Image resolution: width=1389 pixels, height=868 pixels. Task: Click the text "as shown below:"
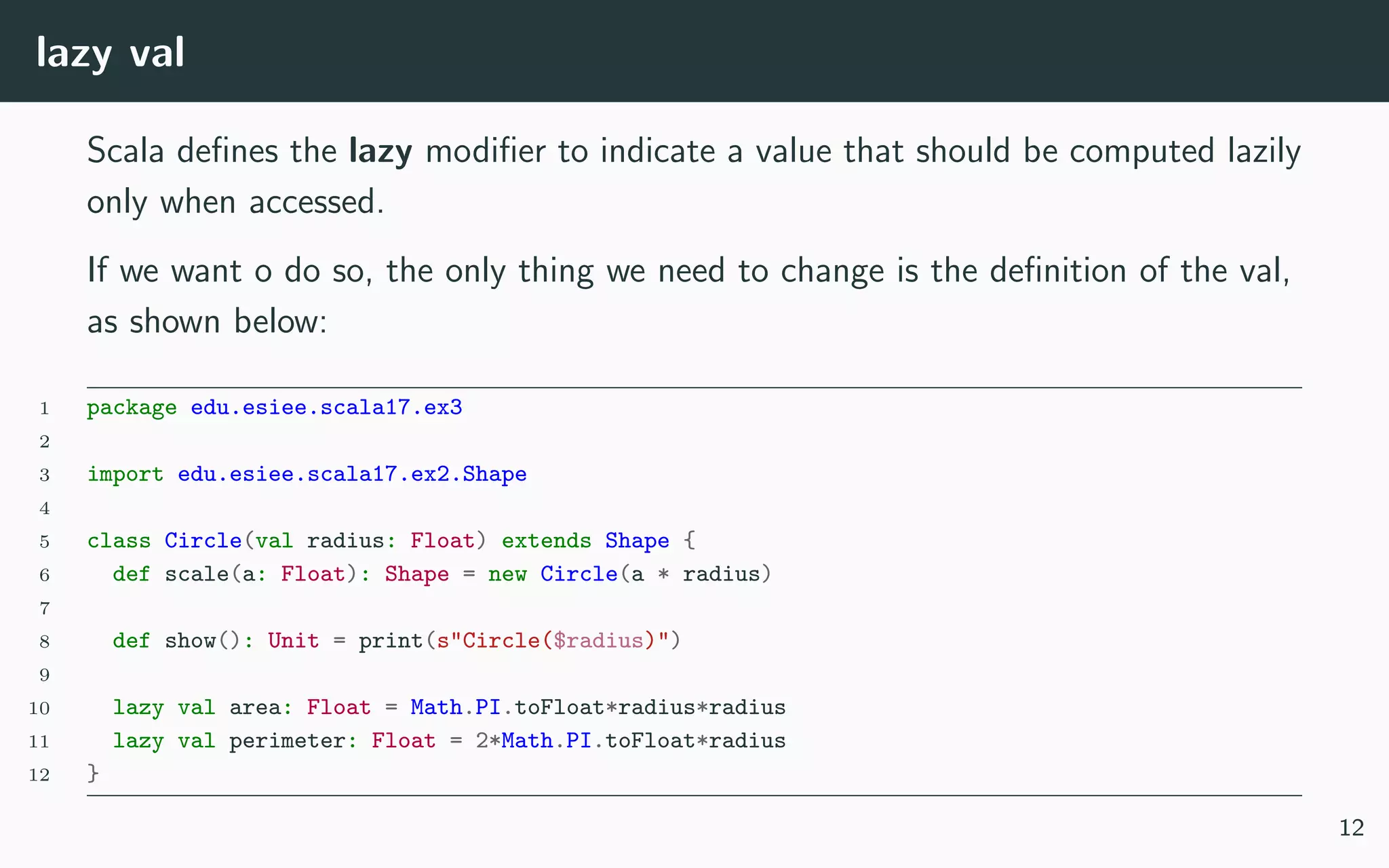[207, 321]
